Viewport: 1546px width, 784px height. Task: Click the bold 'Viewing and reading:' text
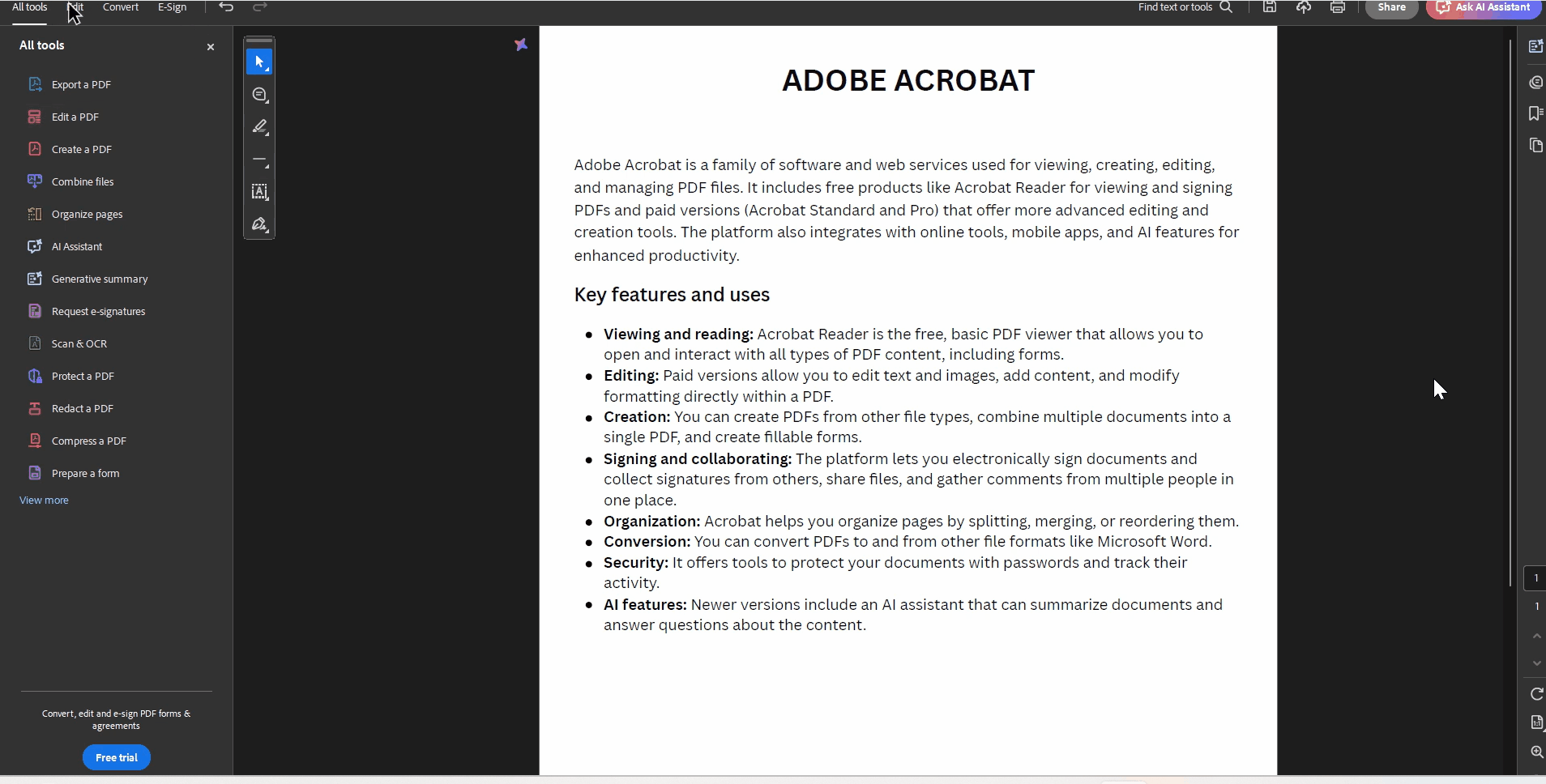point(678,334)
